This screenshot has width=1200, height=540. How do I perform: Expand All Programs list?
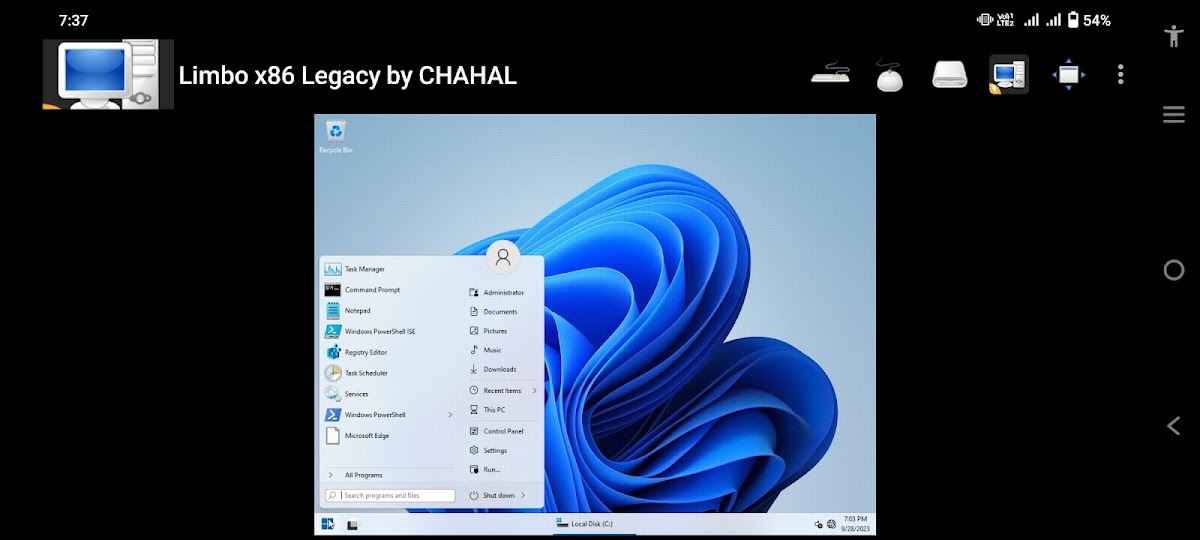point(363,475)
